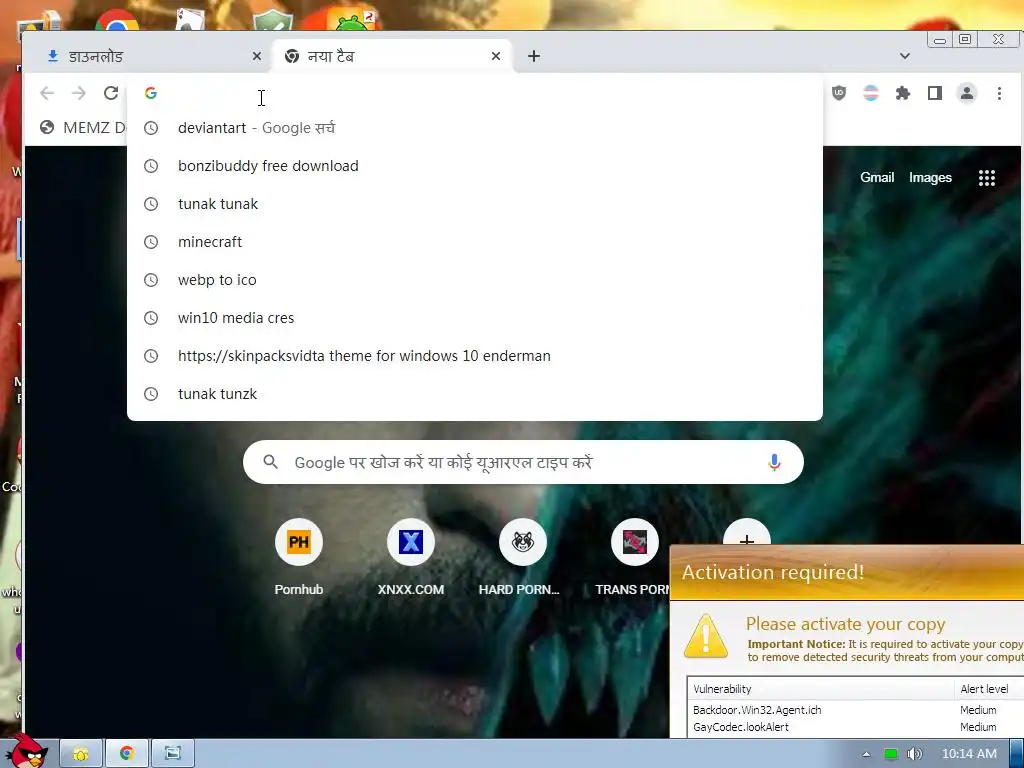Screen dimensions: 1024x768
Task: Open the striped flag extension icon
Action: (x=871, y=93)
